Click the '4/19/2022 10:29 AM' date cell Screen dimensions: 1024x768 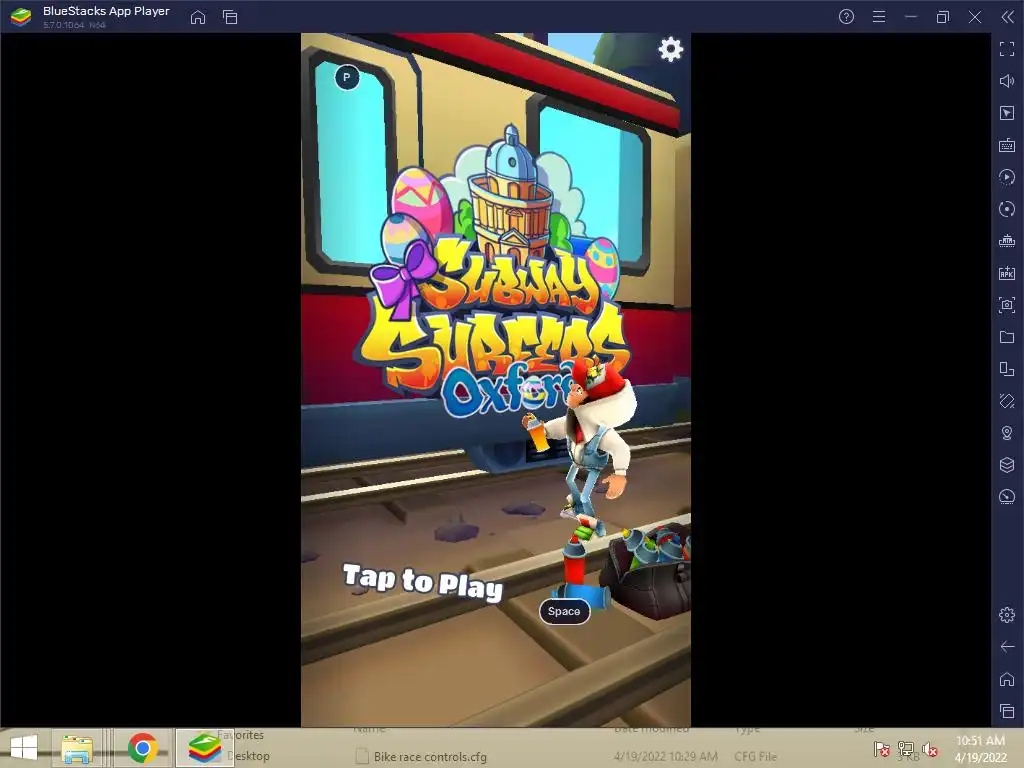665,756
